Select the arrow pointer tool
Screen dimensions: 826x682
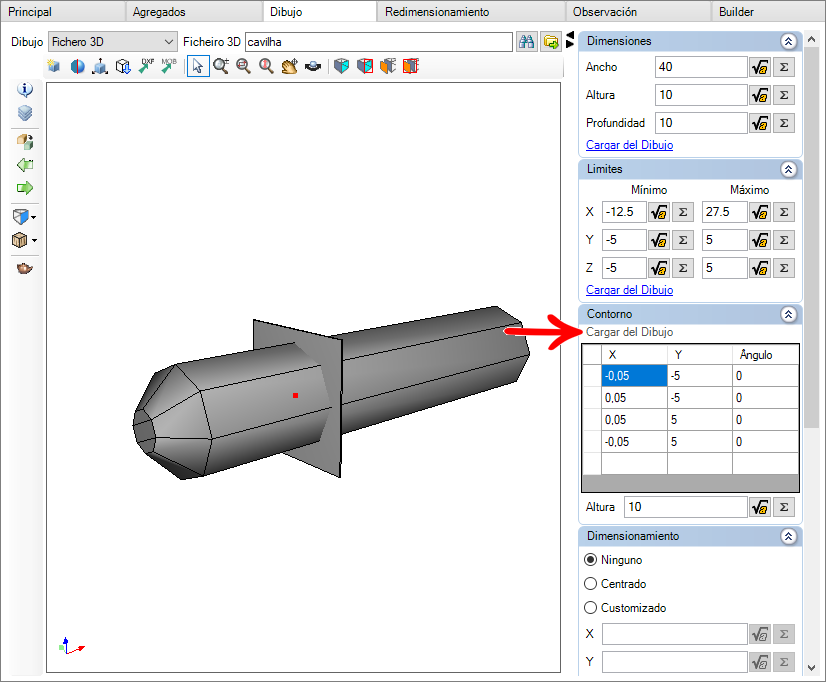(x=198, y=66)
